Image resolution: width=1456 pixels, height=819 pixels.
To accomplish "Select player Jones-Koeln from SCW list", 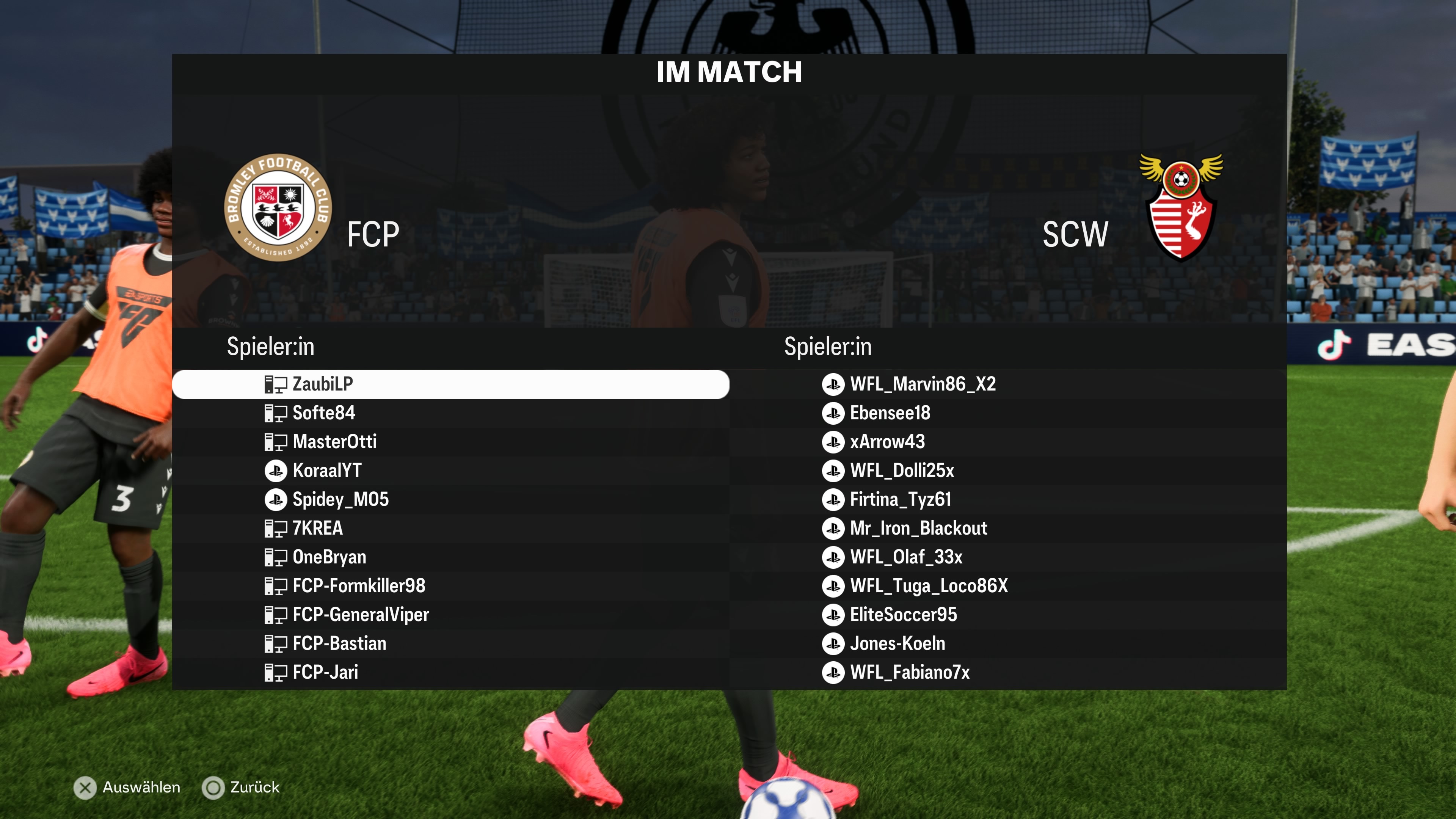I will click(1008, 644).
